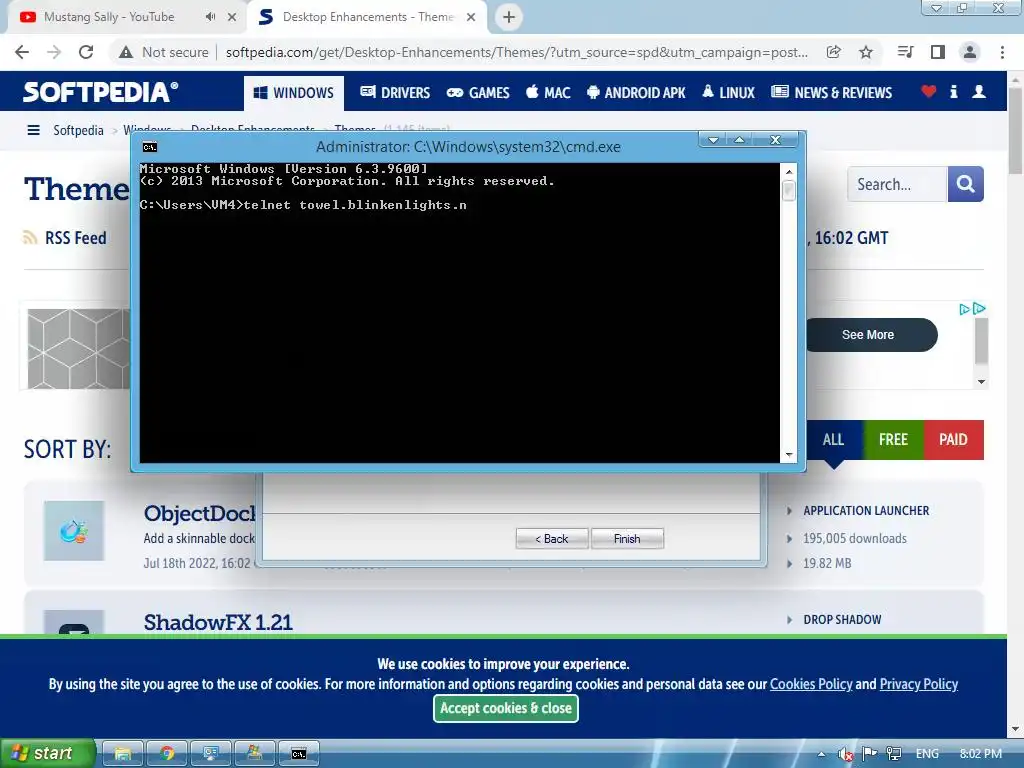Screen dimensions: 1024x768
Task: Open the Games section
Action: click(478, 93)
